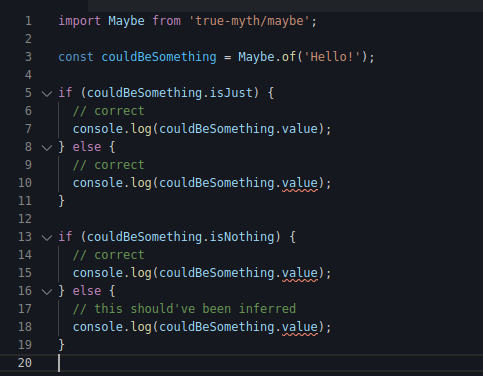
Task: Click line number 12 in the gutter
Action: point(25,219)
